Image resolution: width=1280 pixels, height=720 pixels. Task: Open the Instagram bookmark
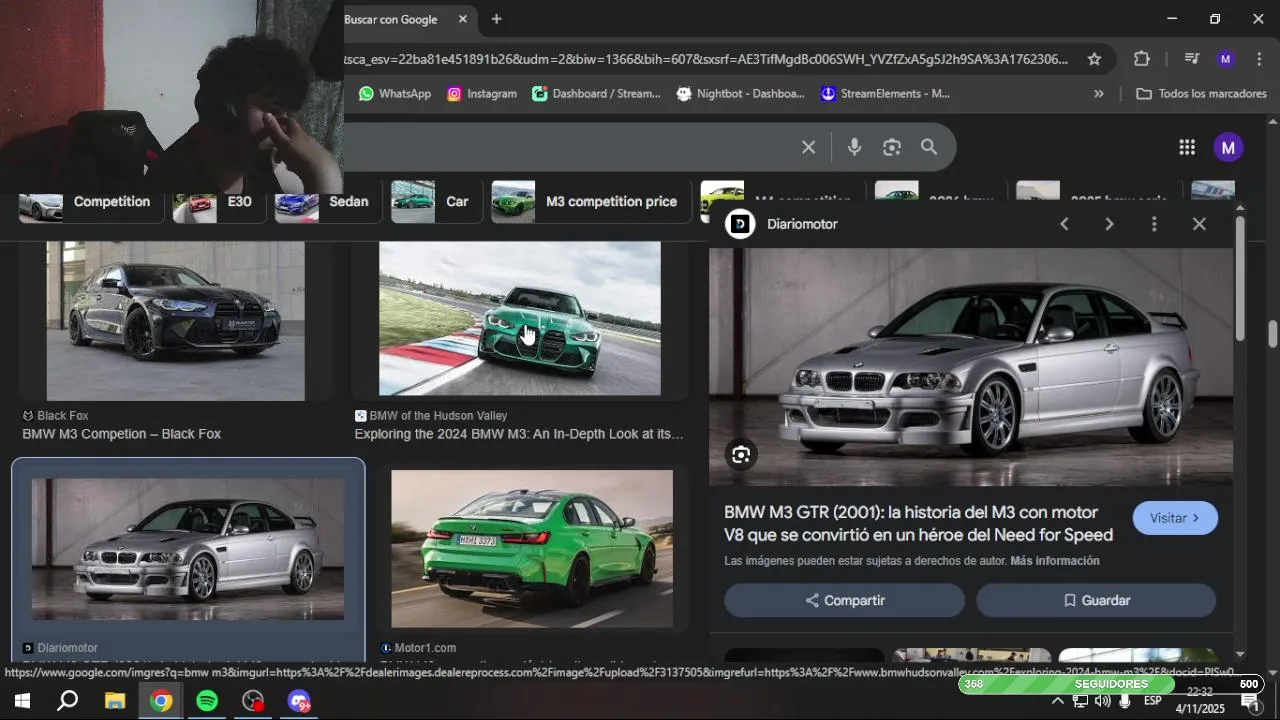[x=482, y=93]
